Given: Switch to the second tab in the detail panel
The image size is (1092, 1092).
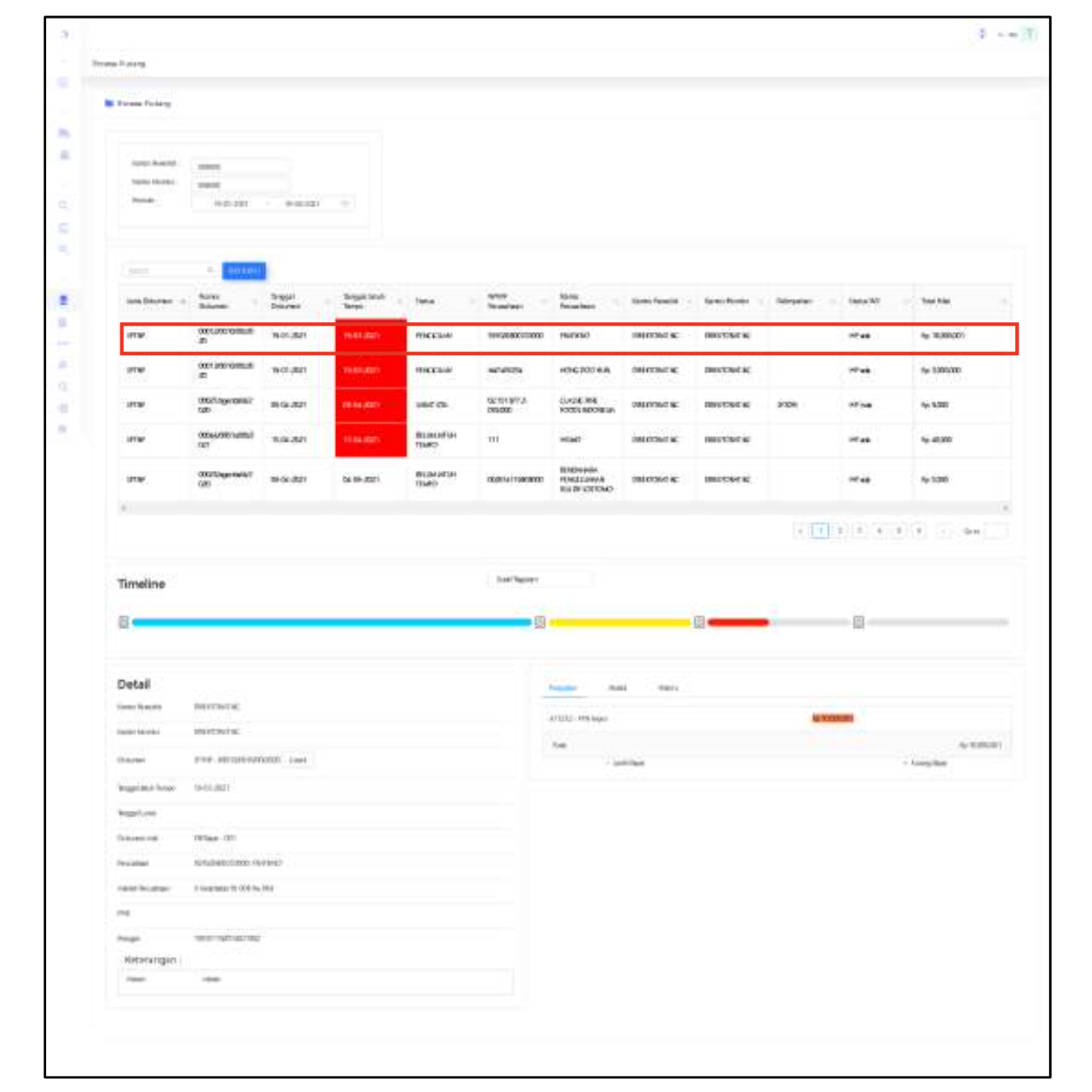Looking at the screenshot, I should [x=617, y=688].
